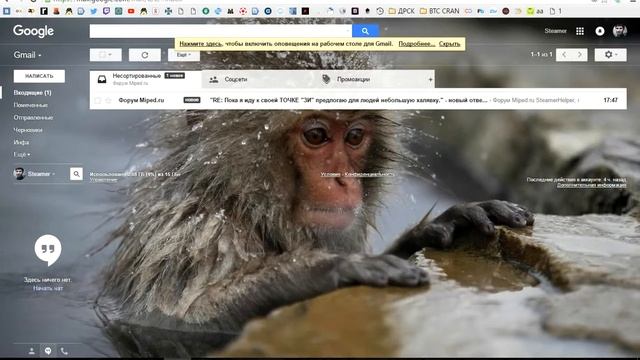The width and height of the screenshot is (640, 360).
Task: Tick checkbox of Форум Miped.ru email
Action: (x=98, y=100)
